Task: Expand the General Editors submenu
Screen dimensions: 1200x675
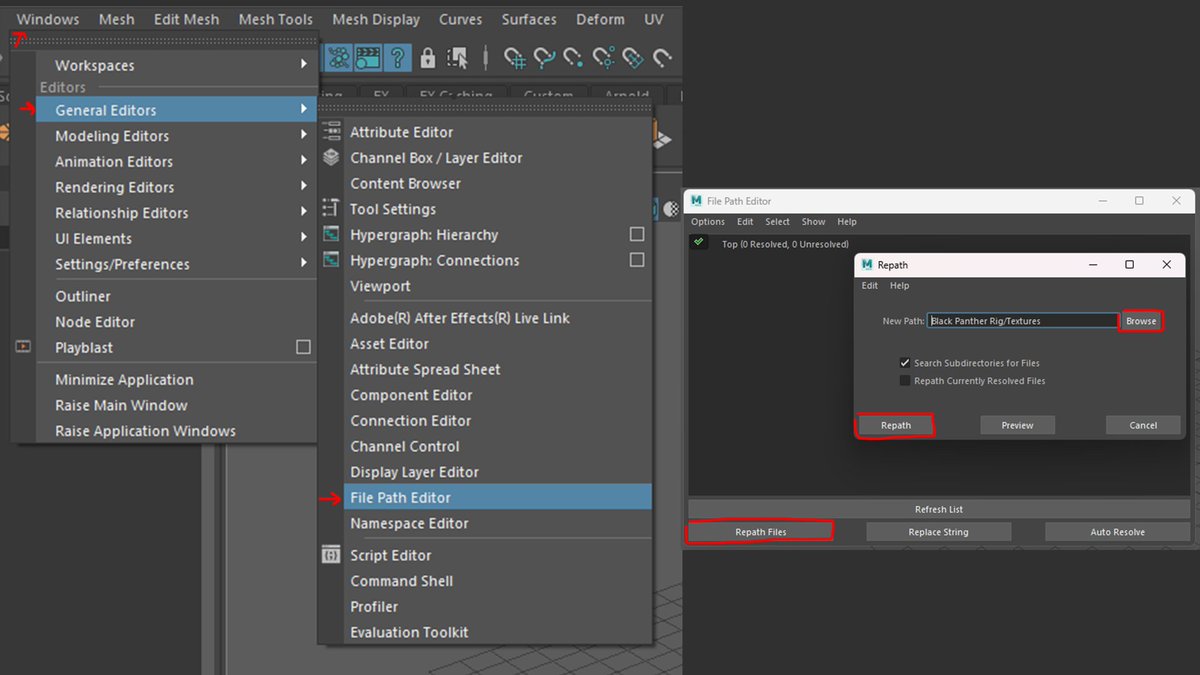Action: click(x=304, y=110)
